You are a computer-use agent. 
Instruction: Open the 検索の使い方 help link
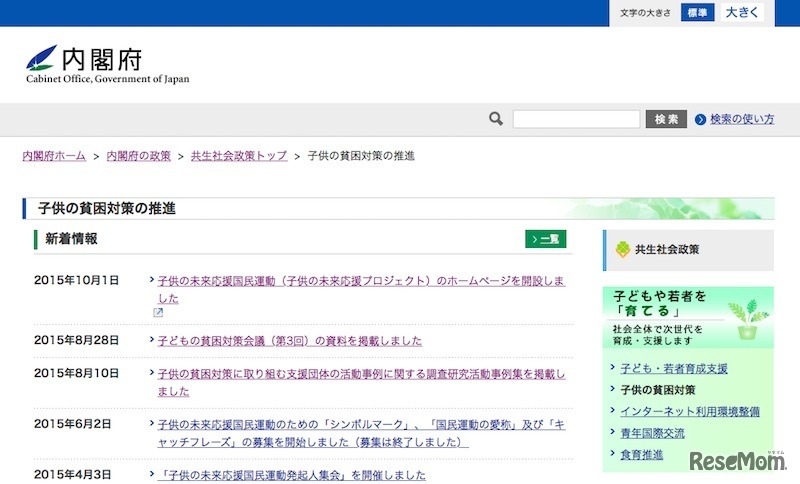point(742,119)
